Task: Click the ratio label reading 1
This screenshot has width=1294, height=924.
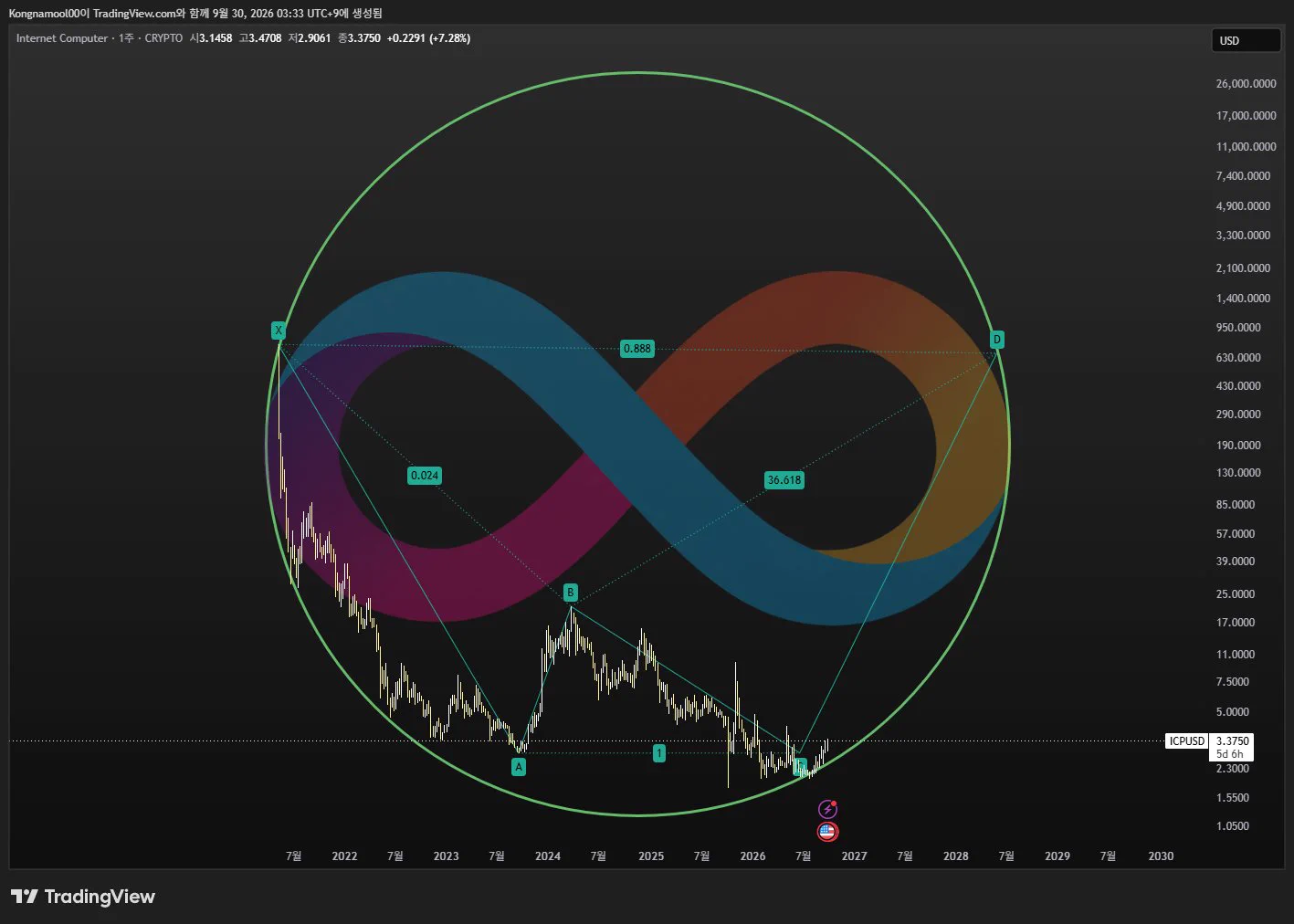Action: click(659, 753)
